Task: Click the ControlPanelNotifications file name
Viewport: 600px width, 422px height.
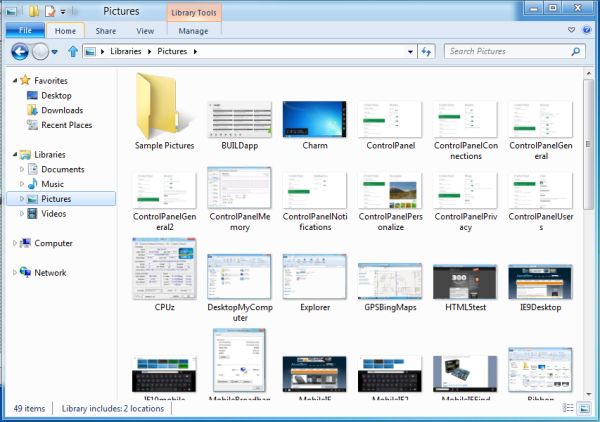Action: point(315,222)
